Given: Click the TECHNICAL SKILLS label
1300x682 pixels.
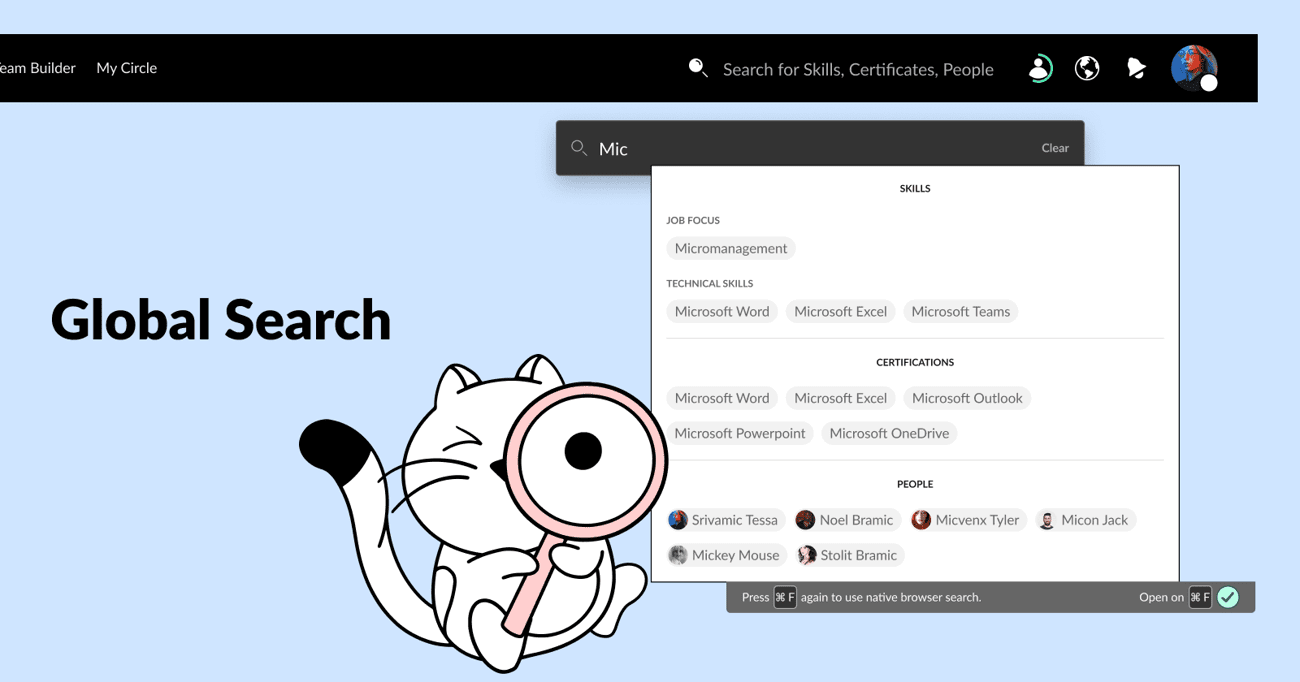Looking at the screenshot, I should (x=710, y=283).
